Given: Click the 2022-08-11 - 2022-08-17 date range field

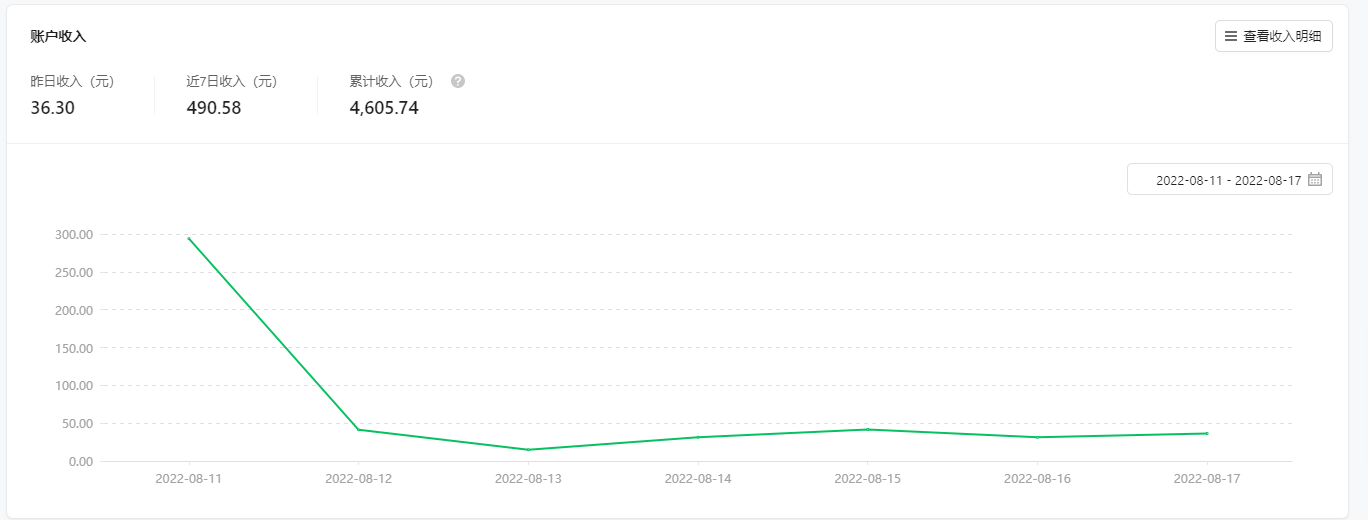Looking at the screenshot, I should pos(1227,180).
